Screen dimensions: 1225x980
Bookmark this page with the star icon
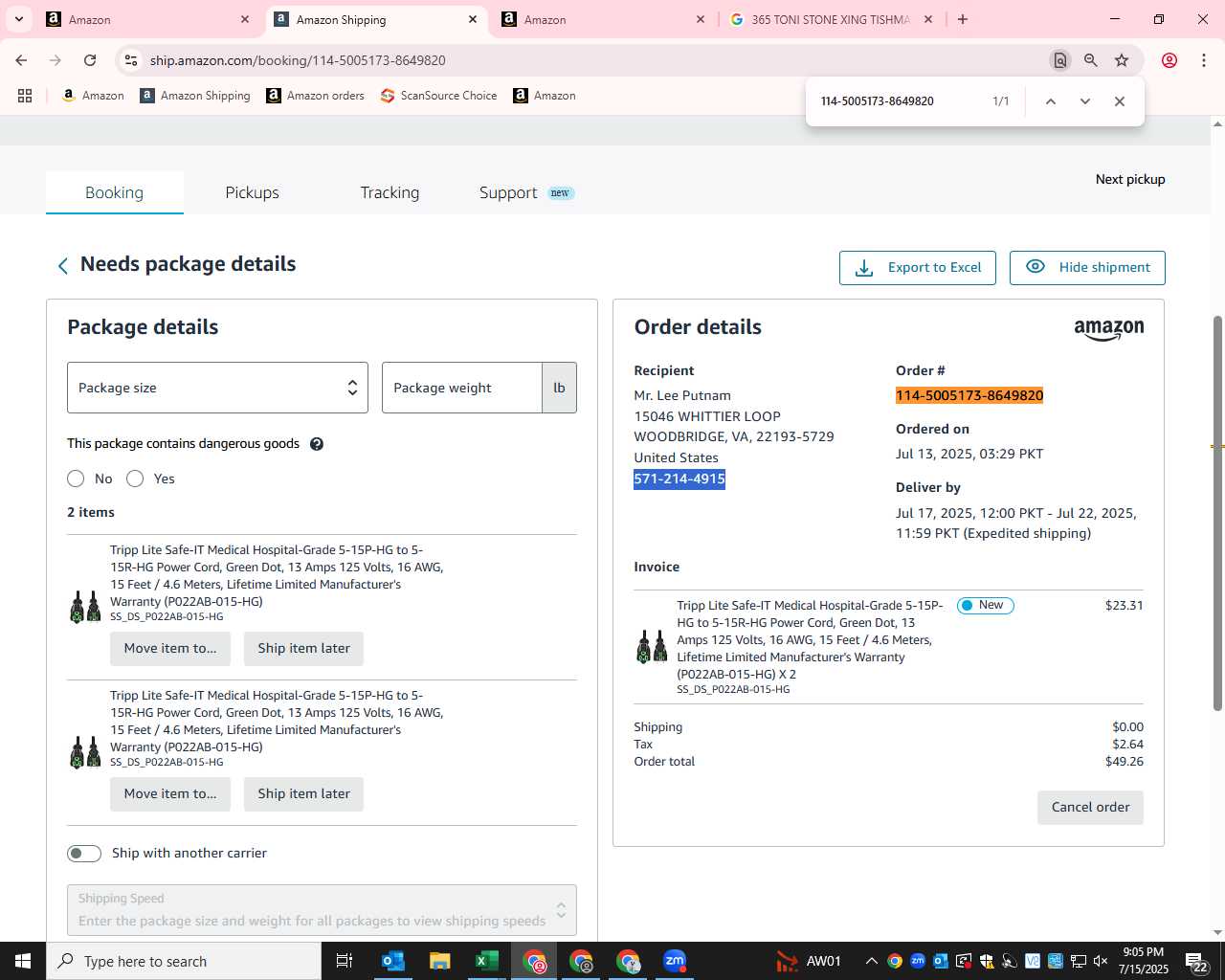[1122, 60]
